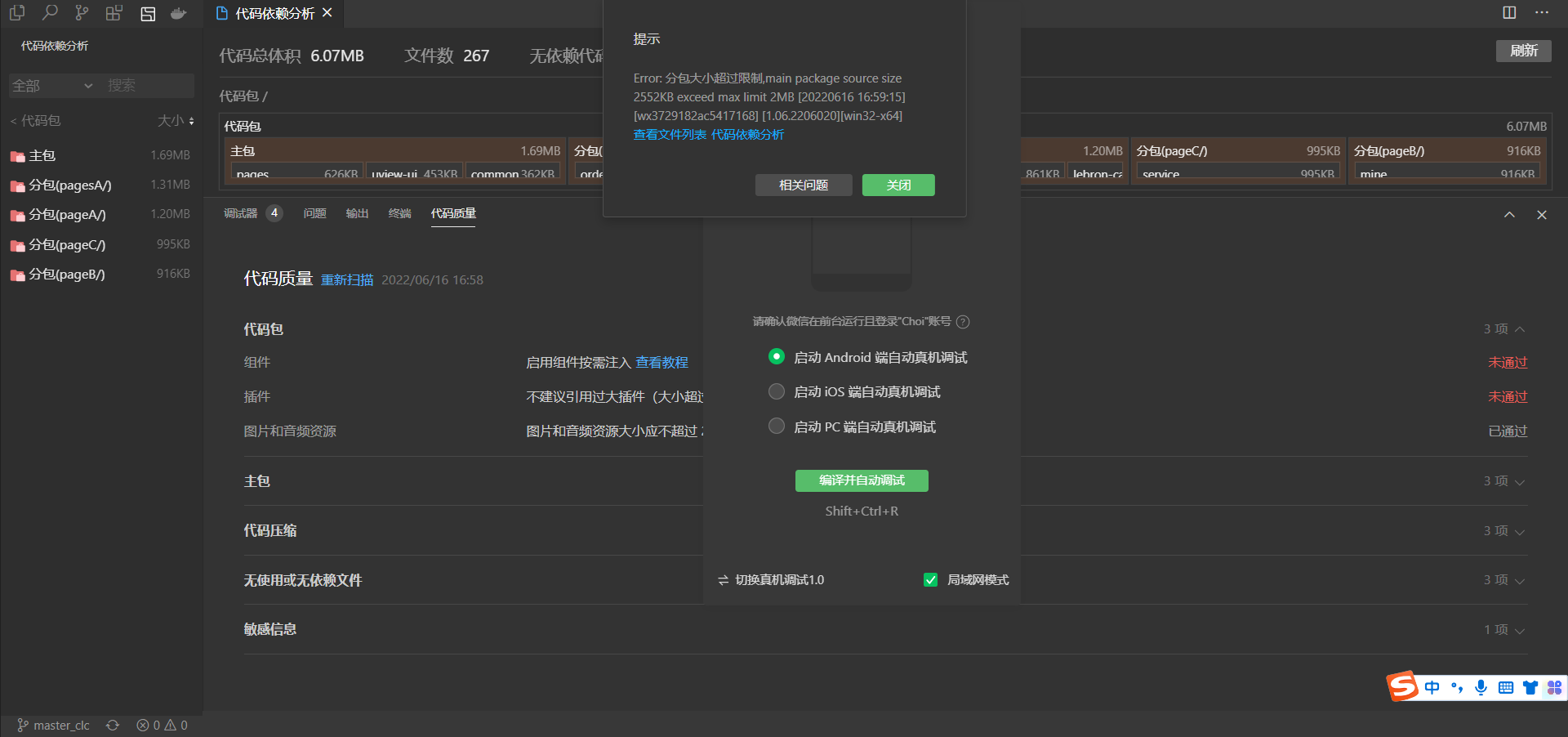Viewport: 1568px width, 737px height.
Task: Sort packages by 大小 column
Action: [x=176, y=121]
